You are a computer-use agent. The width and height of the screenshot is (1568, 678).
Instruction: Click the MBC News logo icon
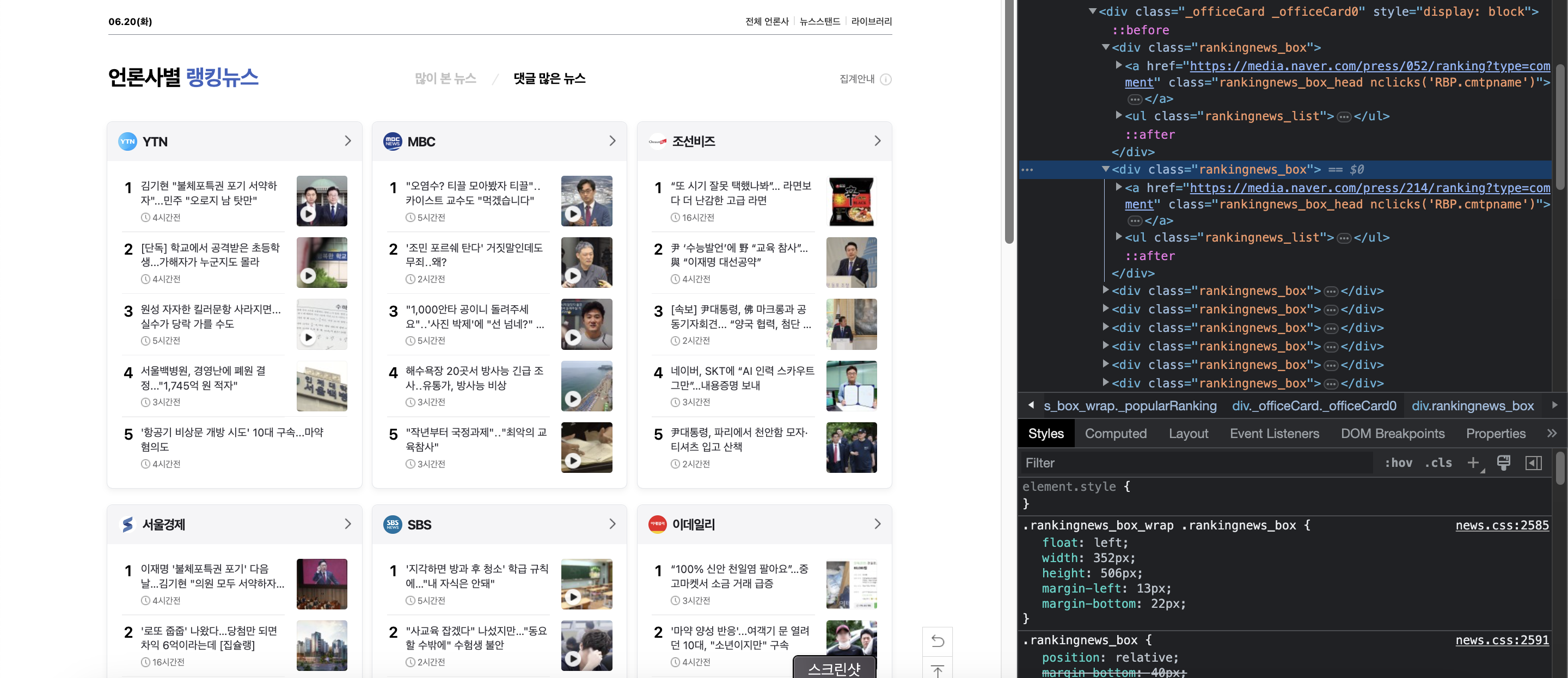(393, 141)
